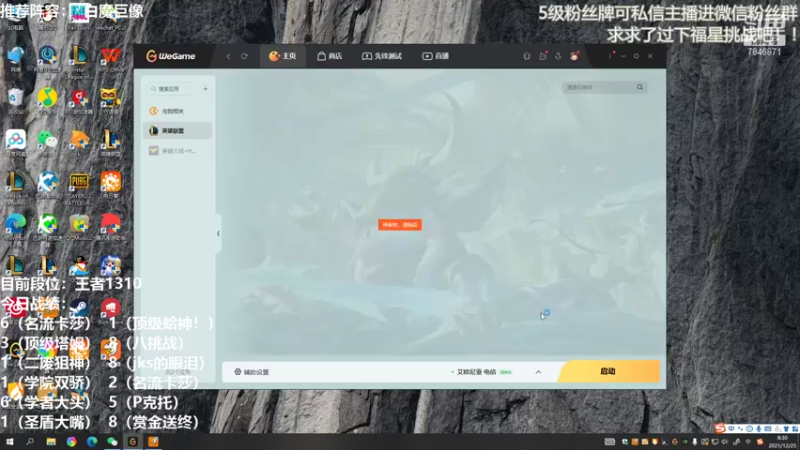Click the user avatar in WeGame header
Image resolution: width=800 pixels, height=450 pixels.
(574, 56)
